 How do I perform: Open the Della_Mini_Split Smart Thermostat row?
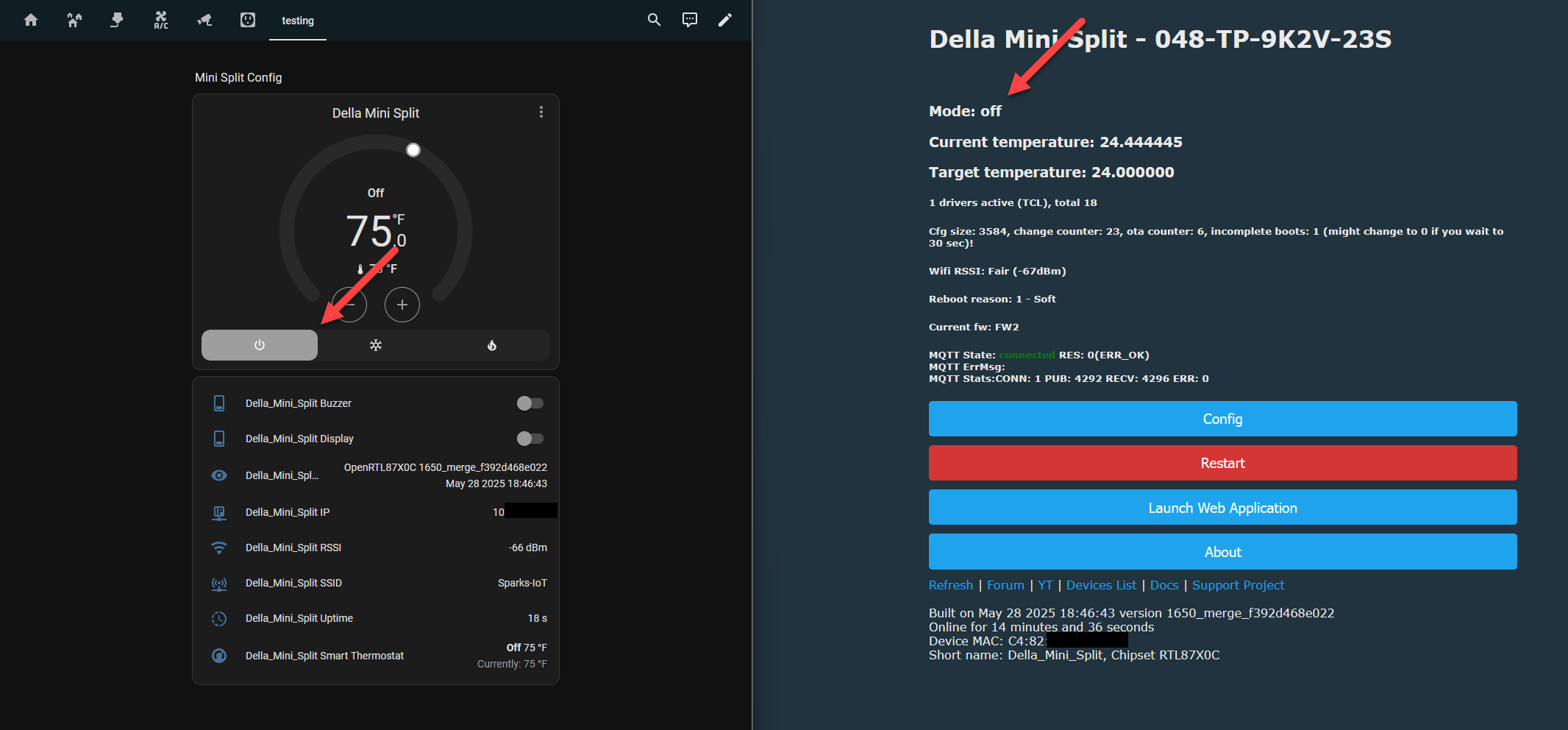pyautogui.click(x=376, y=656)
